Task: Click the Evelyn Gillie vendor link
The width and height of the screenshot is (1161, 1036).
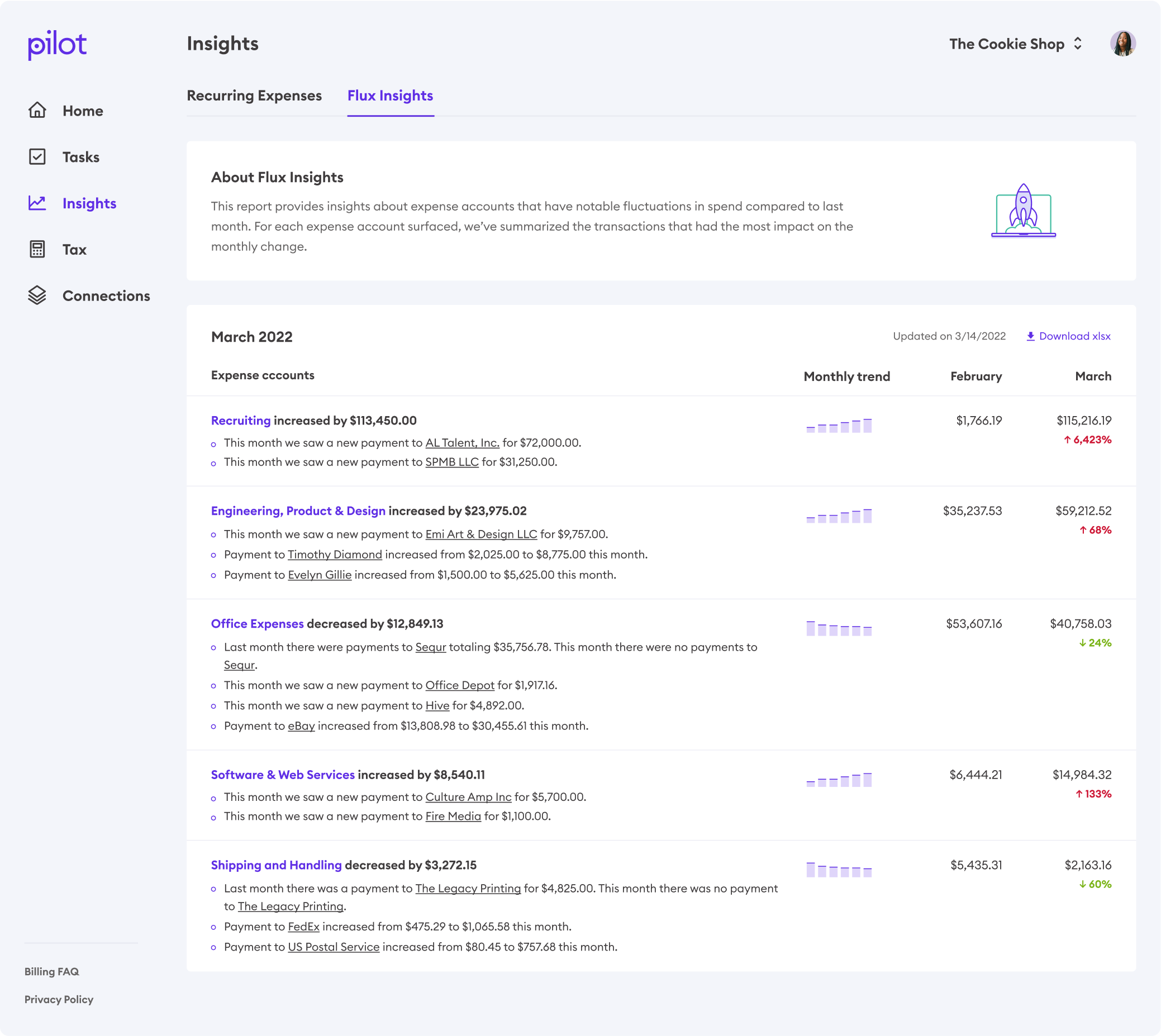Action: (x=320, y=575)
